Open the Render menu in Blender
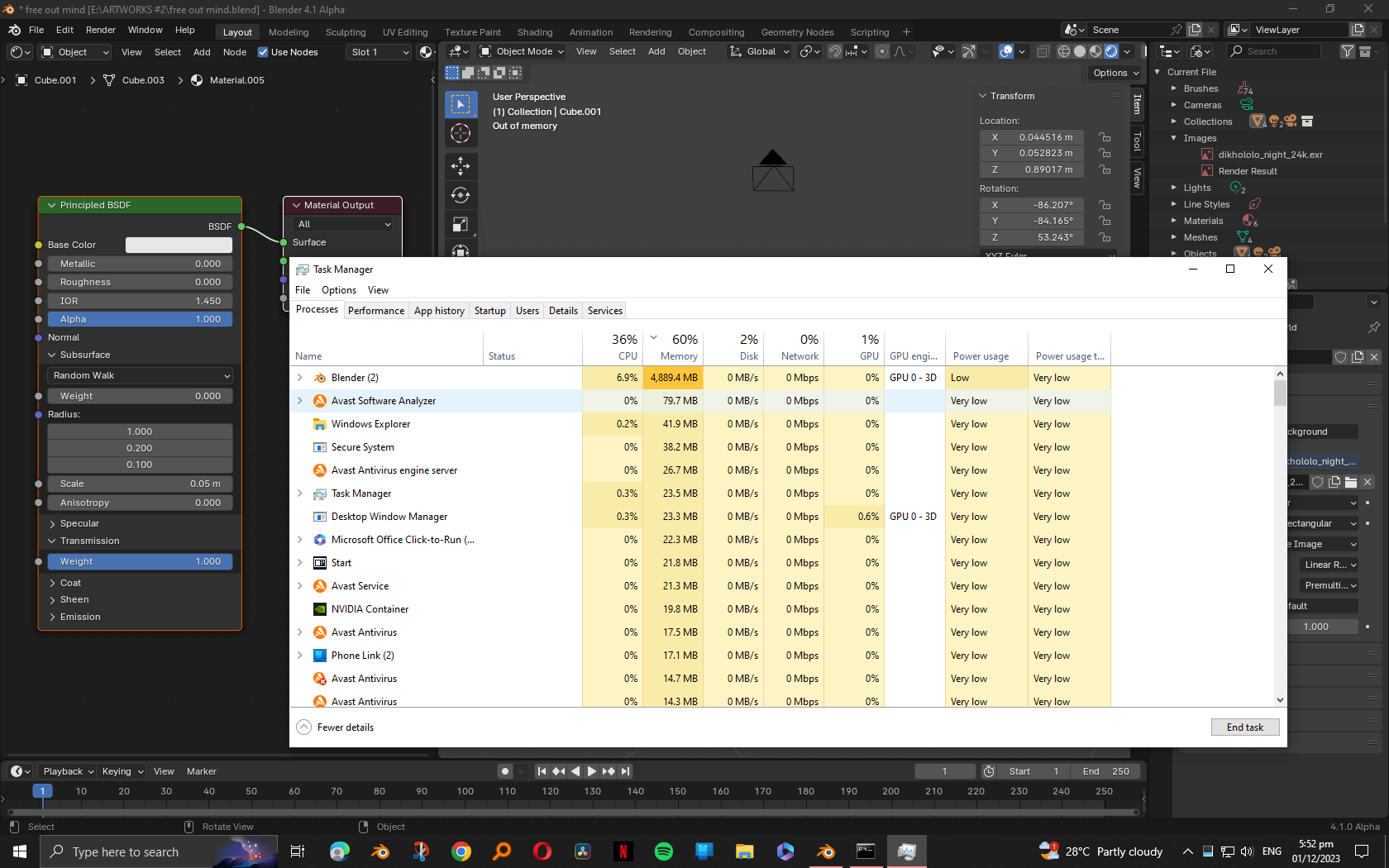The width and height of the screenshot is (1389, 868). [101, 30]
